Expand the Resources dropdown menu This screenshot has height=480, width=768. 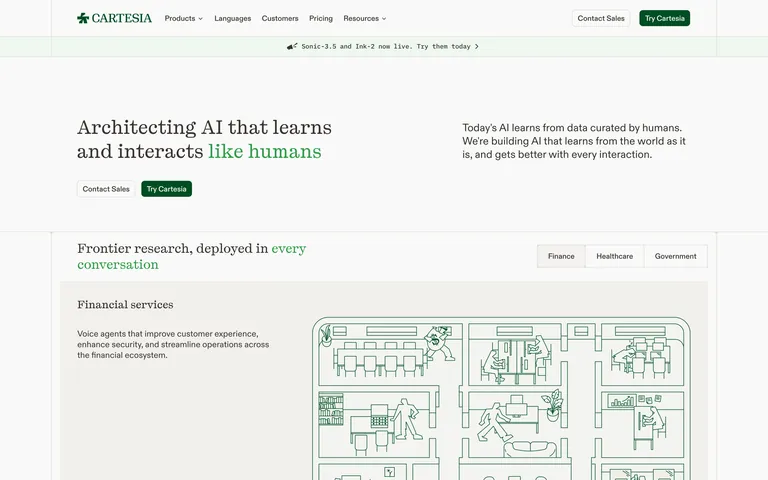pyautogui.click(x=365, y=18)
